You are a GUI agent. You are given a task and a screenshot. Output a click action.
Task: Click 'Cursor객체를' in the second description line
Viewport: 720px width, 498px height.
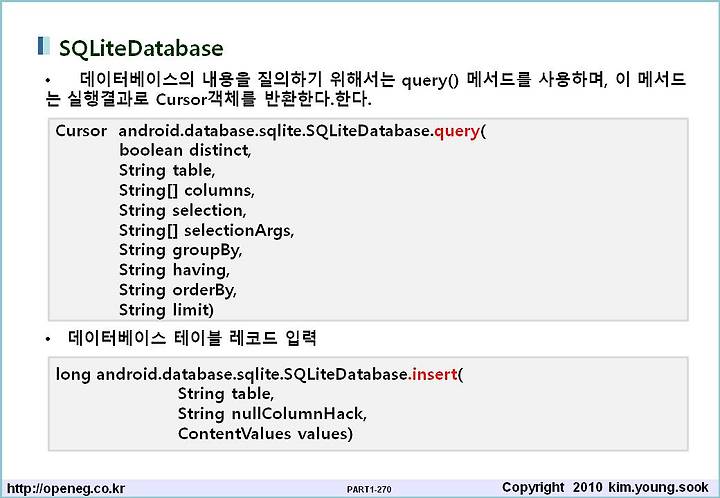pos(205,100)
